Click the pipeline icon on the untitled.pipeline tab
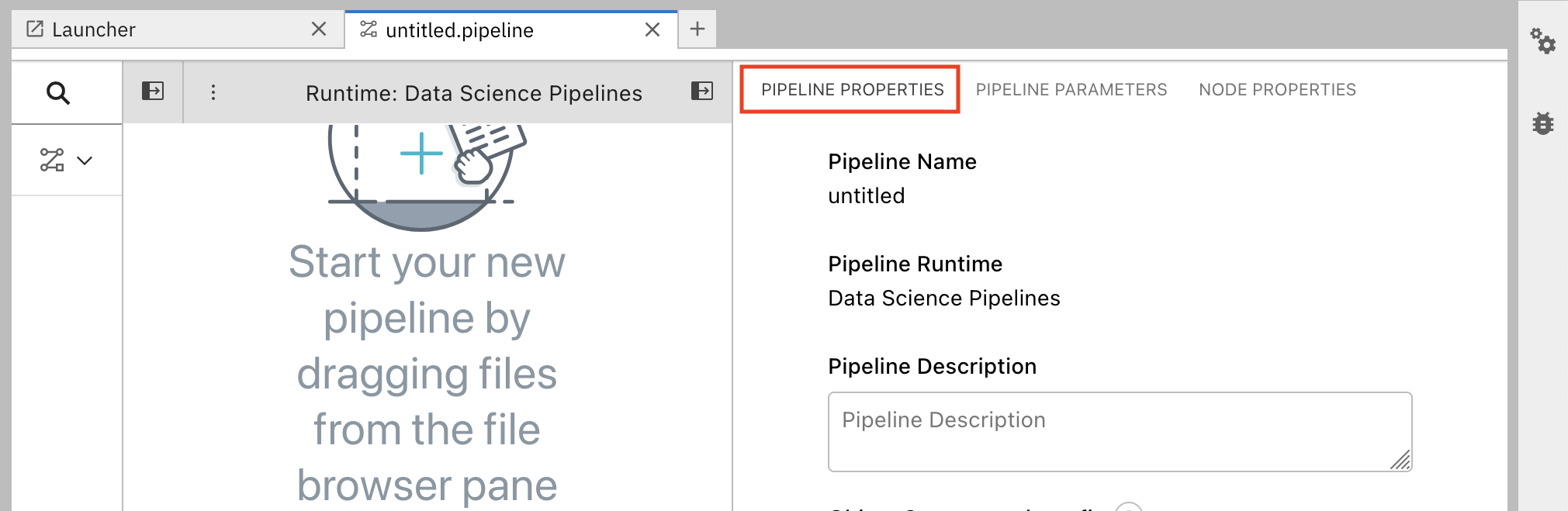This screenshot has width=1568, height=511. point(369,29)
